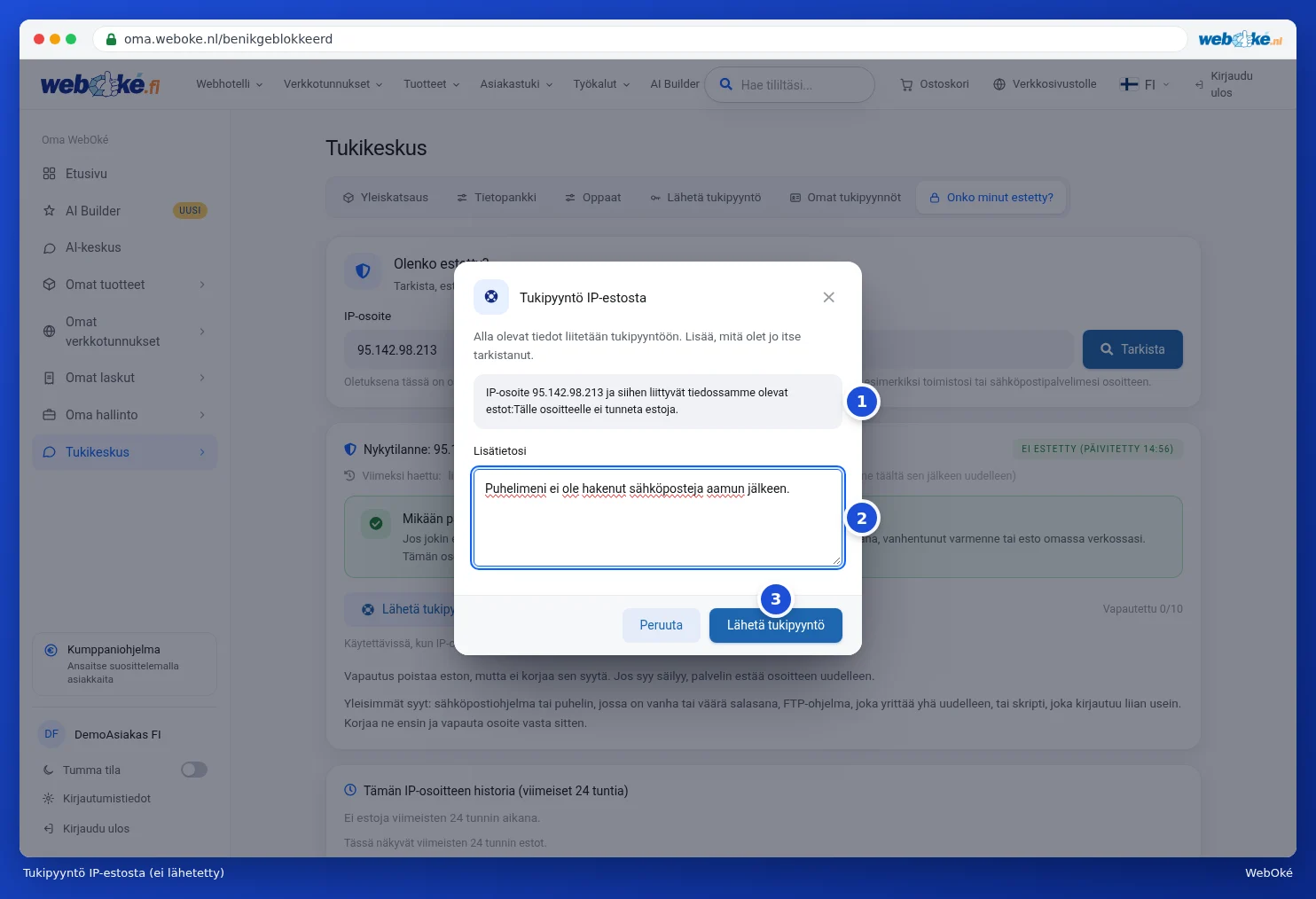The height and width of the screenshot is (899, 1316).
Task: Expand the Asiakastuki menu
Action: [516, 84]
